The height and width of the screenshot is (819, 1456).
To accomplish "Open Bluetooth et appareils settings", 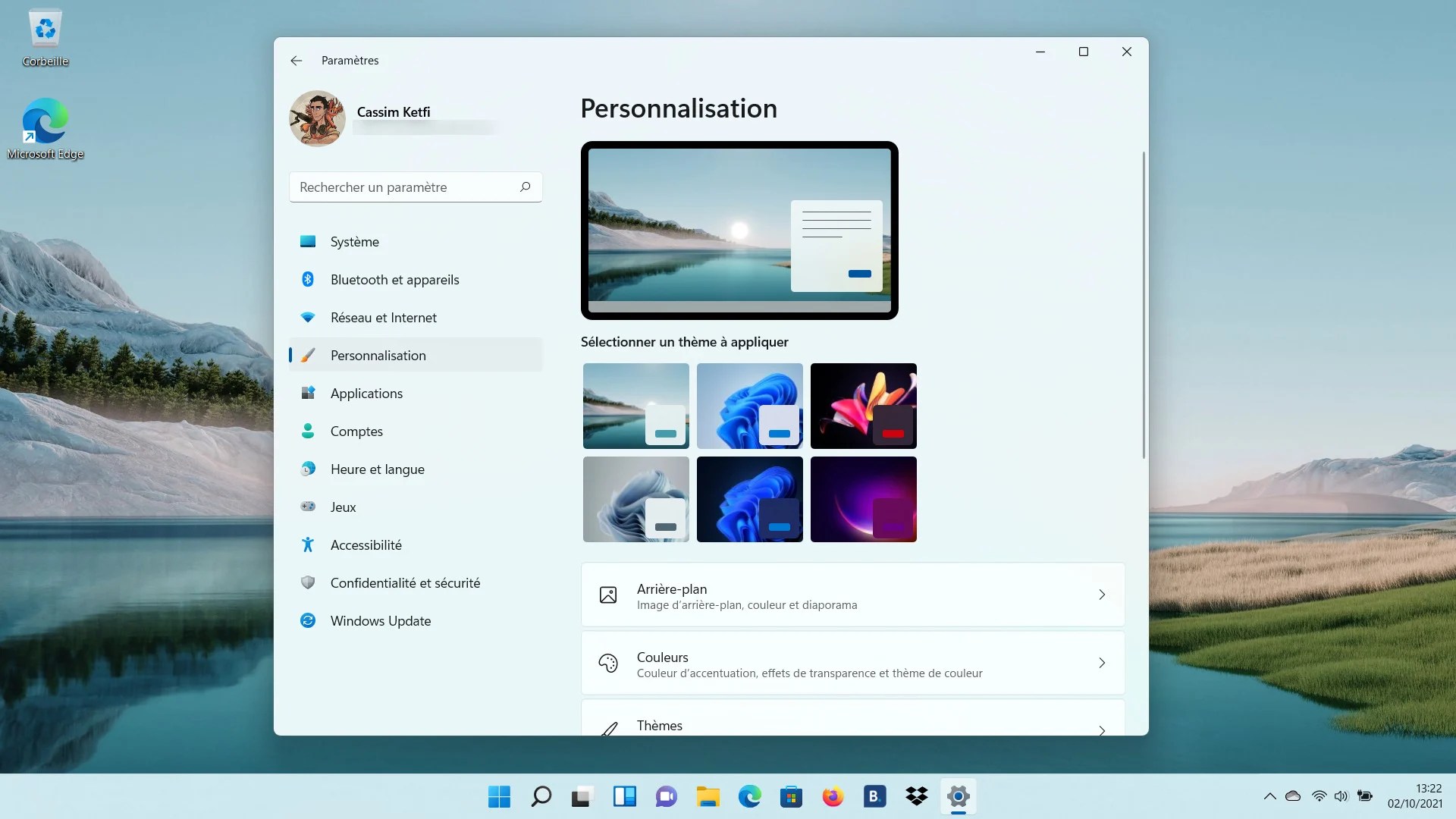I will tap(416, 280).
